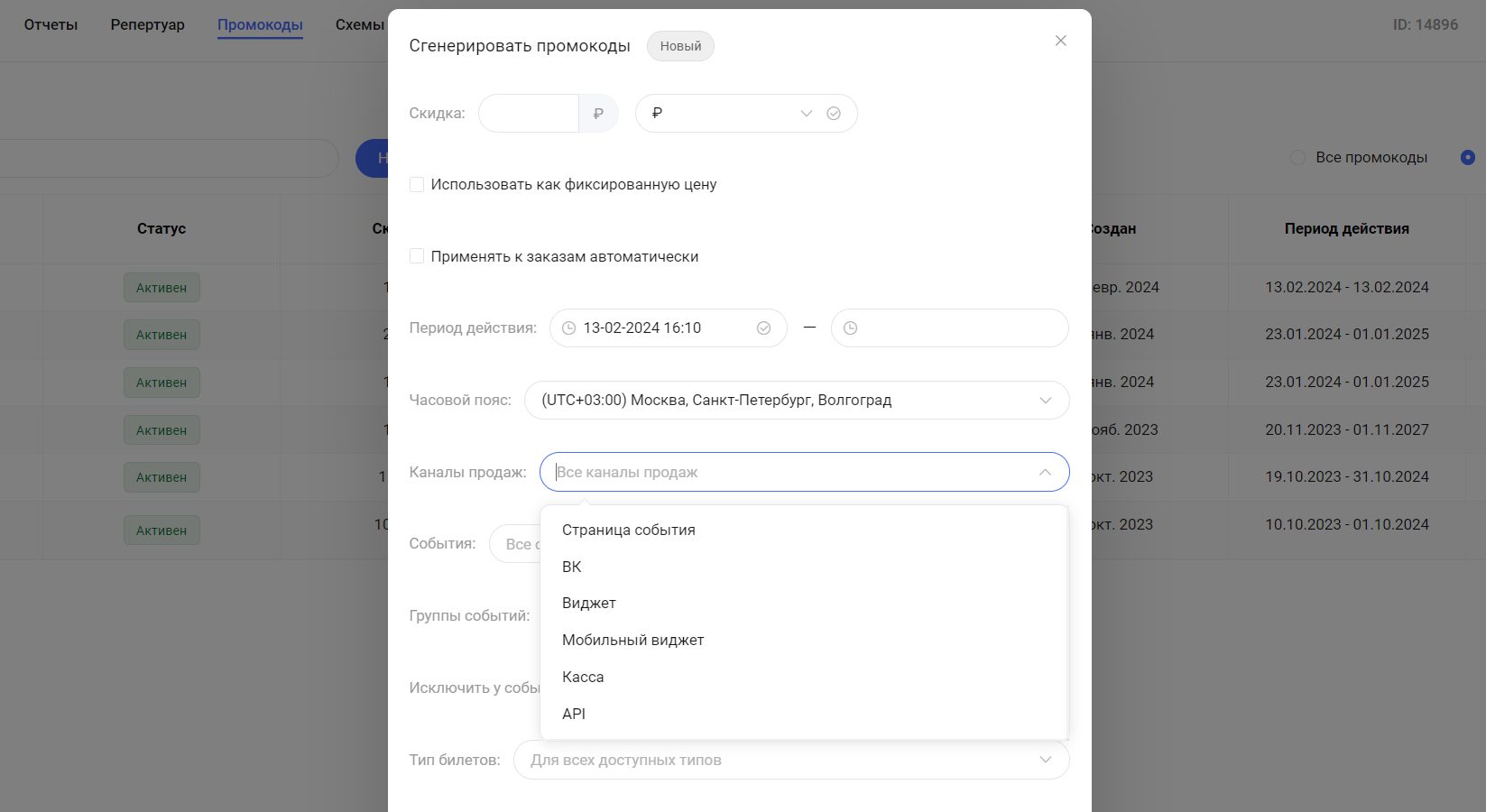This screenshot has width=1486, height=812.
Task: Open the 'События' selector
Action: coord(515,544)
